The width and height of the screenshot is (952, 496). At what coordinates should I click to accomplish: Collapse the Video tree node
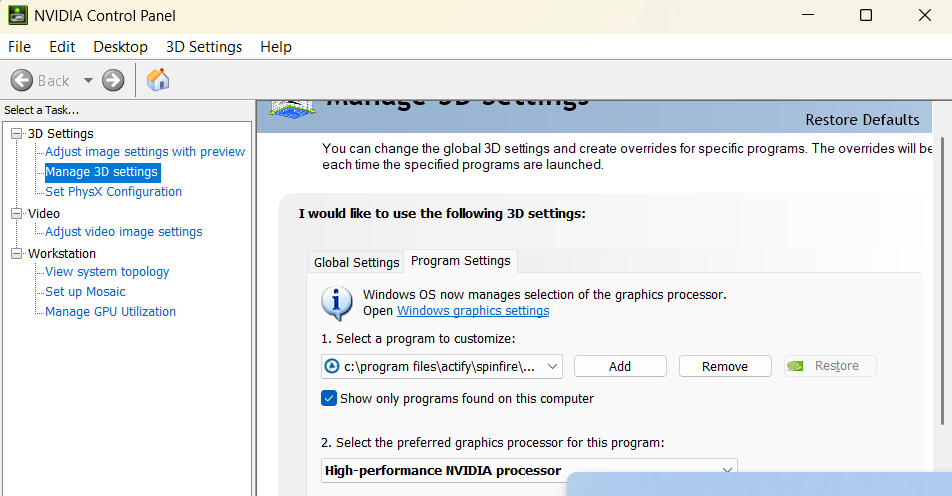point(16,213)
